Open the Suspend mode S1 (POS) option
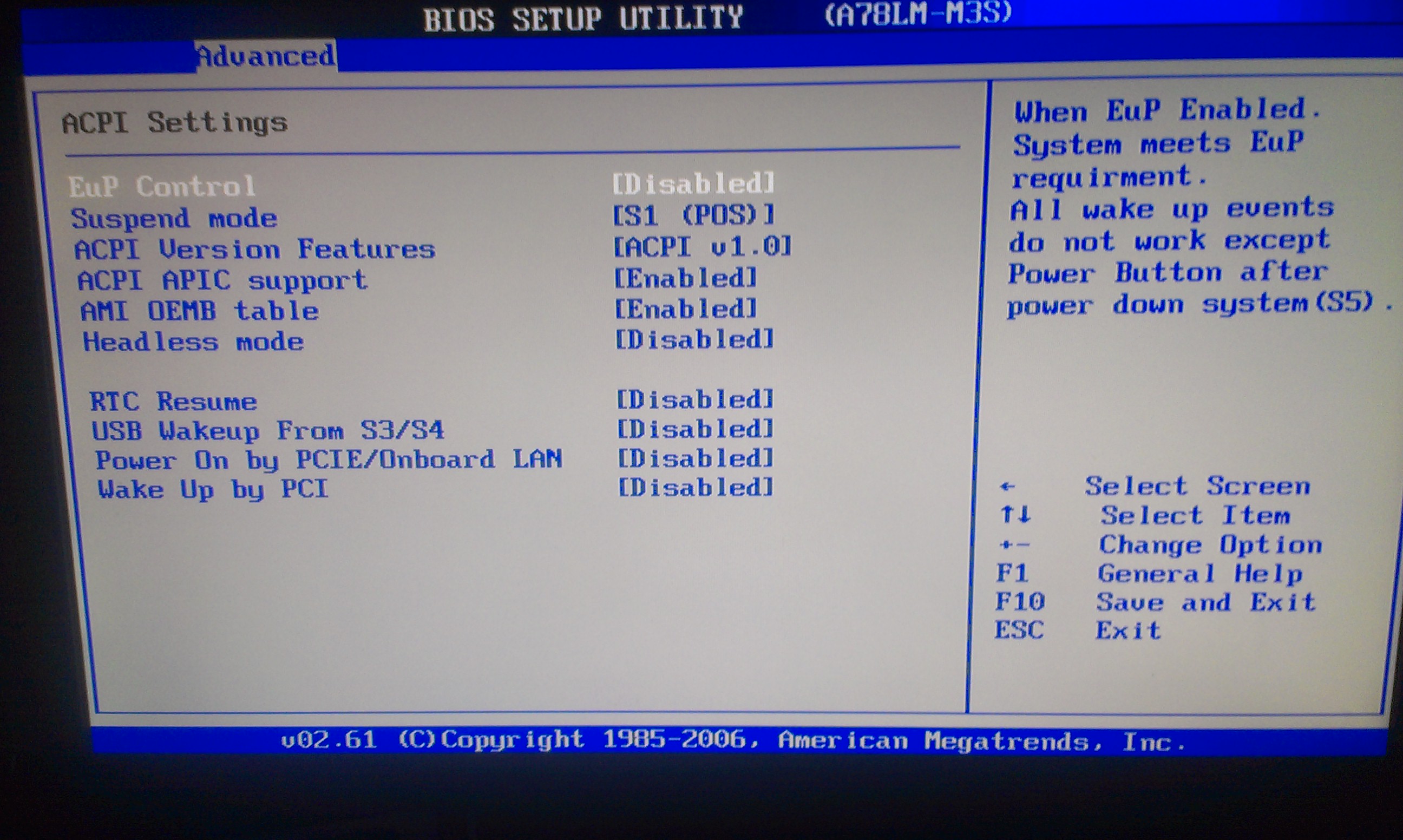1403x840 pixels. [x=693, y=215]
